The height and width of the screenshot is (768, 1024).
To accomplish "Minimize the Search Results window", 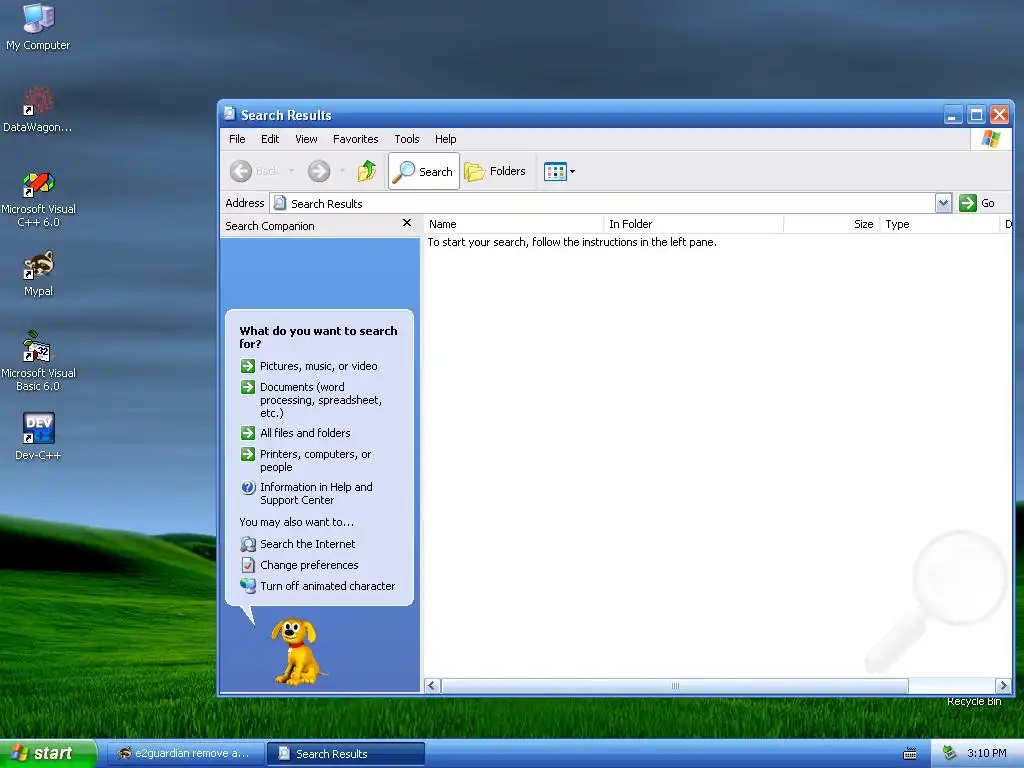I will tap(953, 115).
